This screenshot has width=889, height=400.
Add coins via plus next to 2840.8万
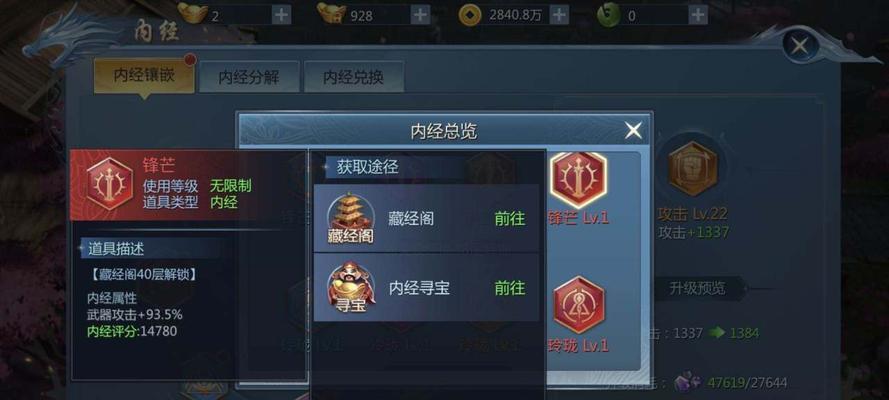pos(559,15)
